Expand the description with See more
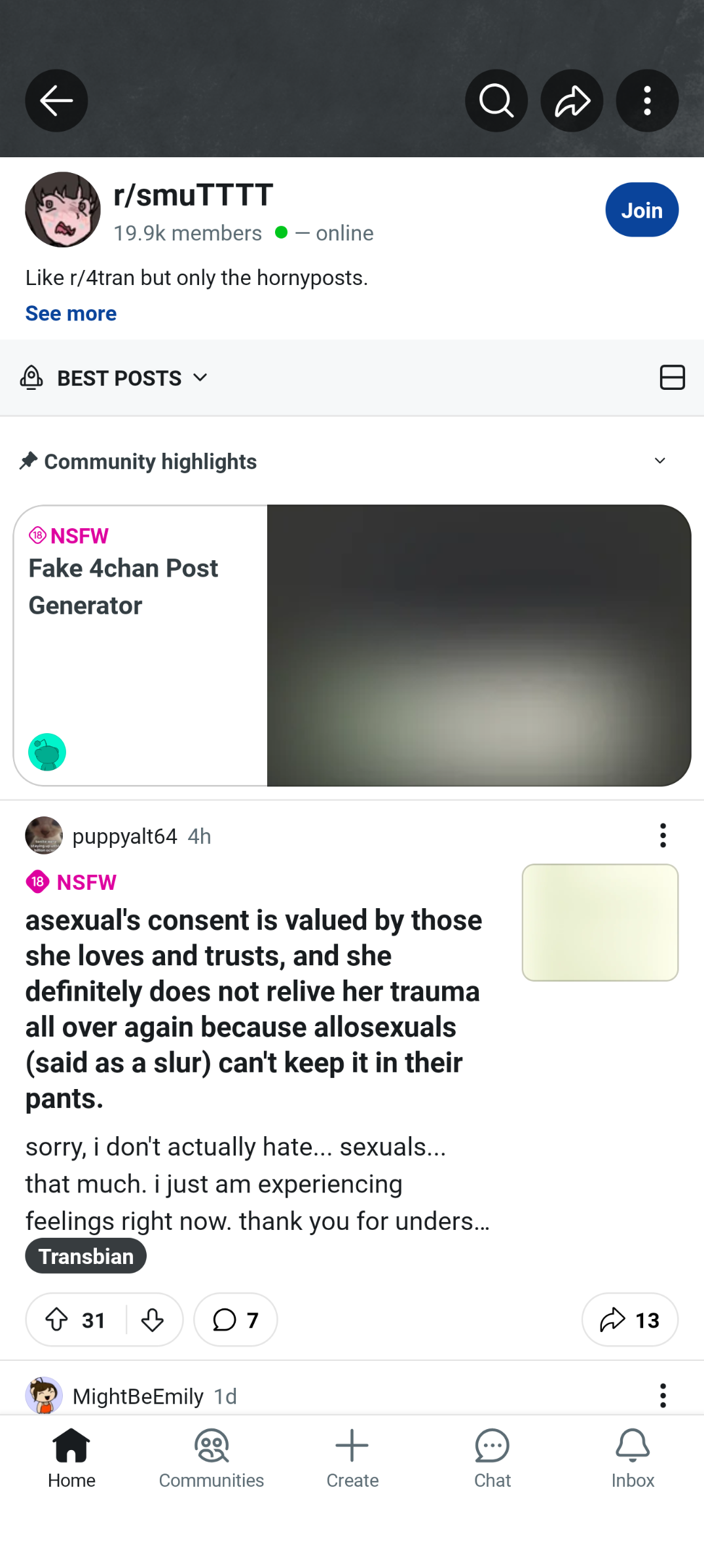 click(x=71, y=313)
